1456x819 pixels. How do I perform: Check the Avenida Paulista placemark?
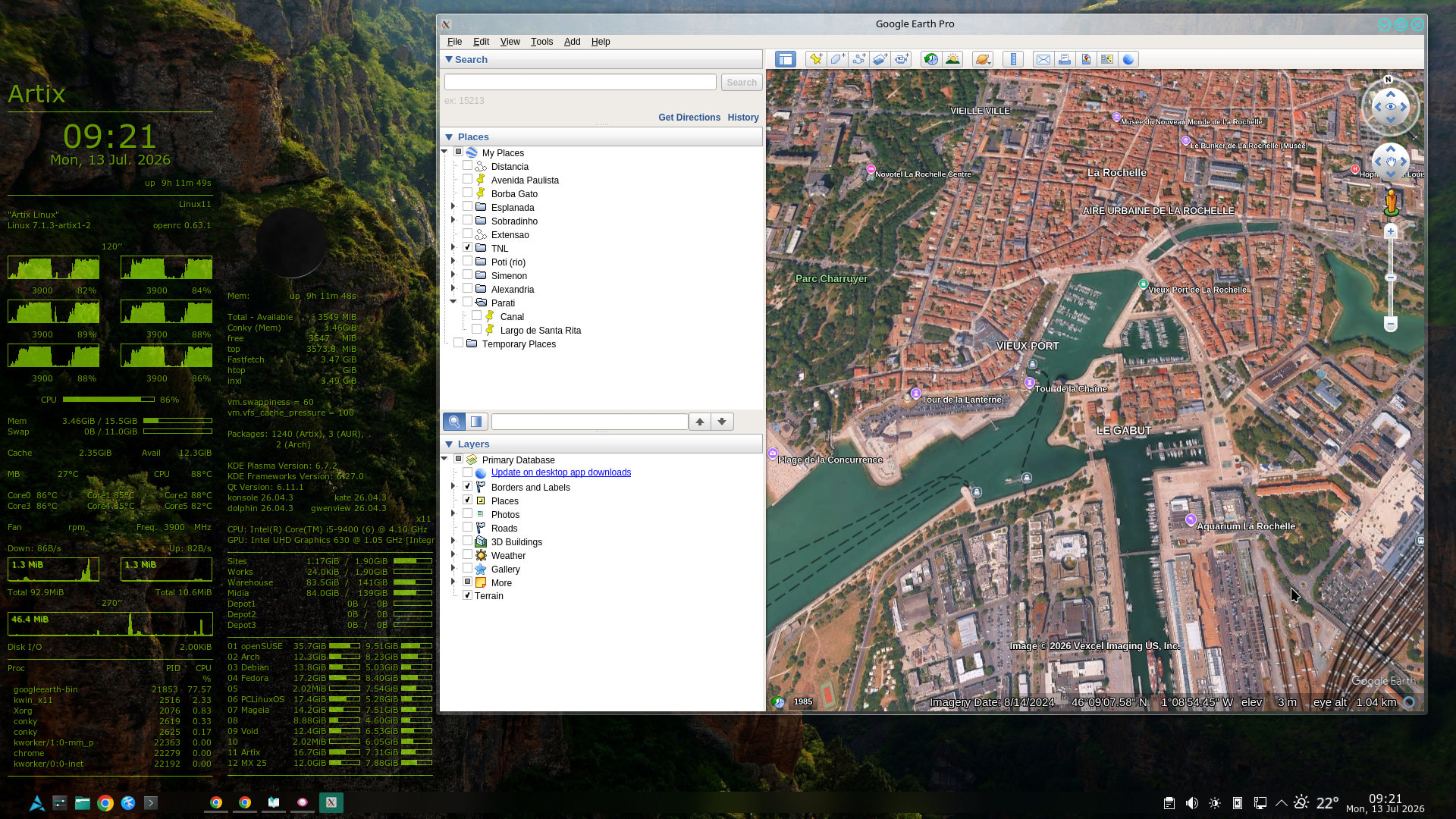467,180
